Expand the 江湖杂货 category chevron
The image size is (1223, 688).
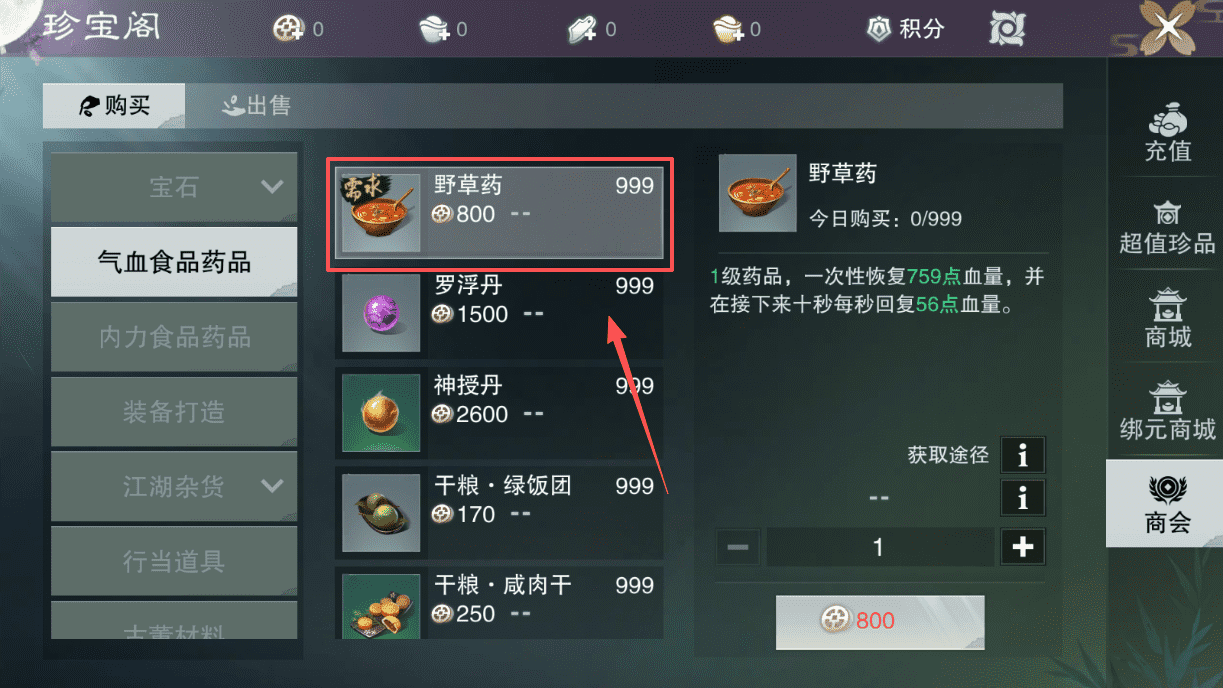[272, 487]
